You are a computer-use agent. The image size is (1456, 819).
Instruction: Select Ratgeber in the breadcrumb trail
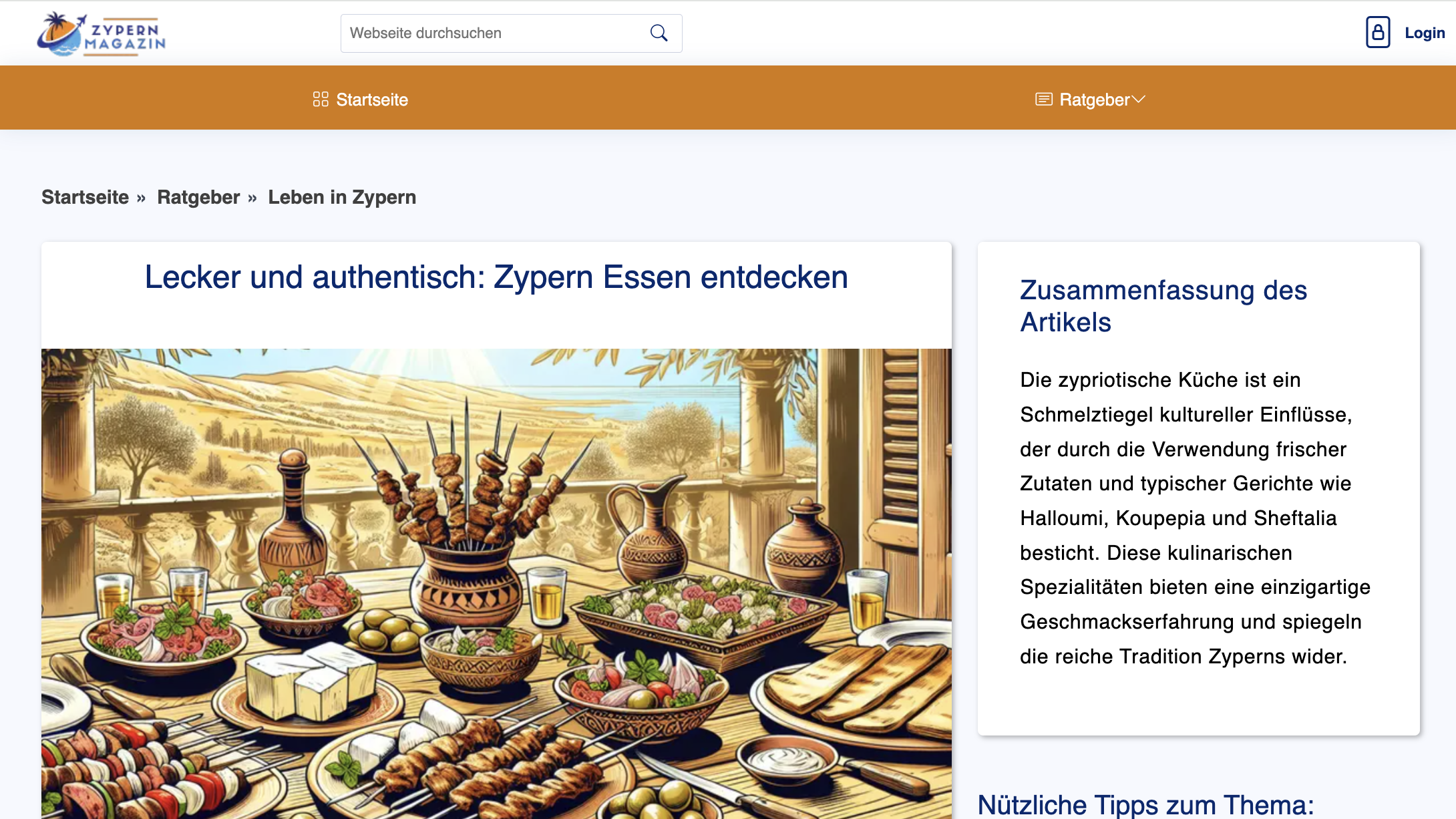198,197
